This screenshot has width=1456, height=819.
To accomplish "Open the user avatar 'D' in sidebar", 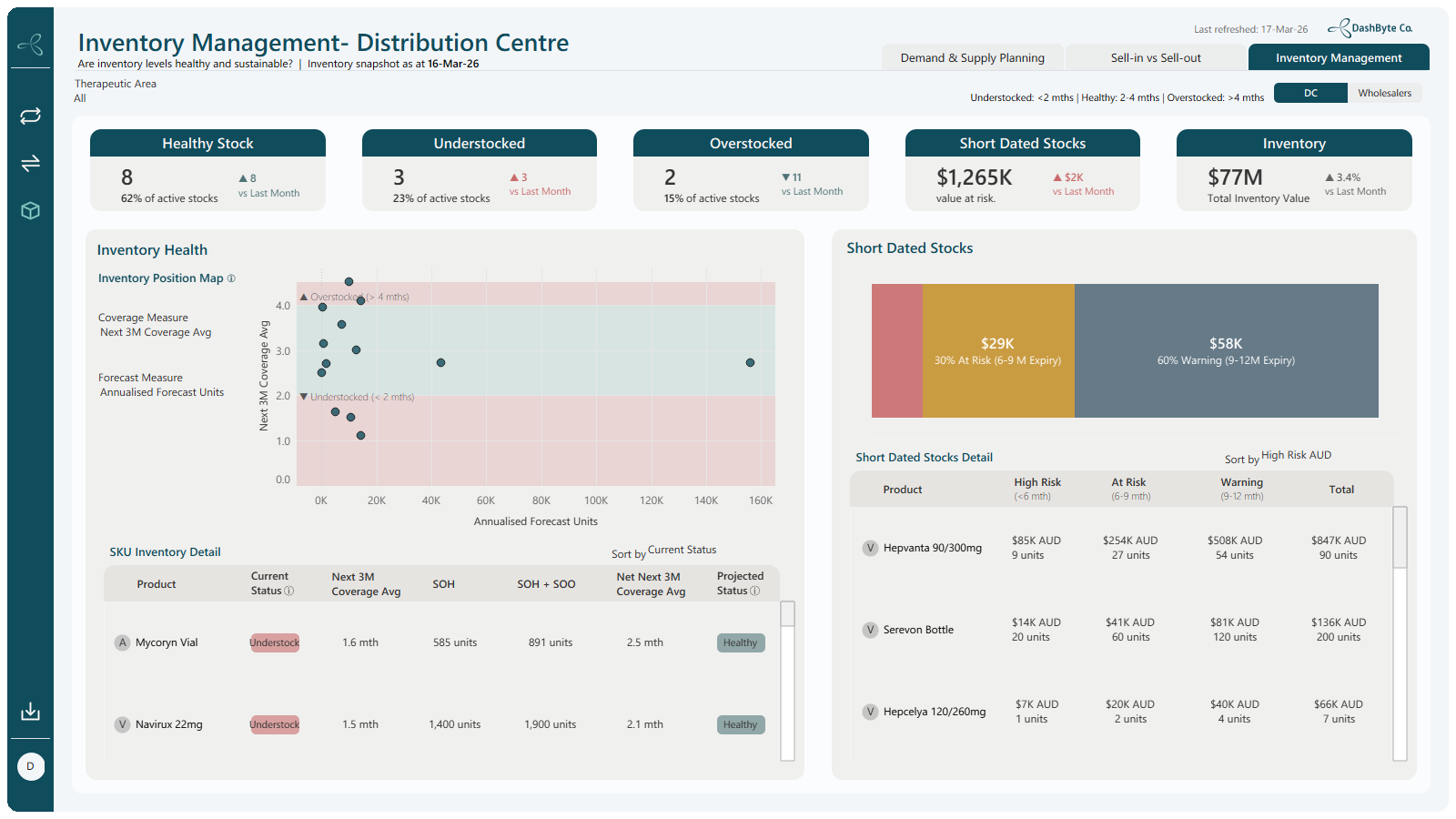I will tap(31, 766).
